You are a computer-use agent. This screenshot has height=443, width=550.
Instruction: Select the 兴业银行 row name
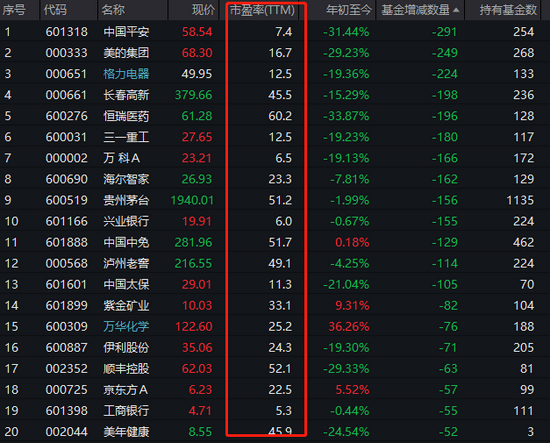click(126, 221)
